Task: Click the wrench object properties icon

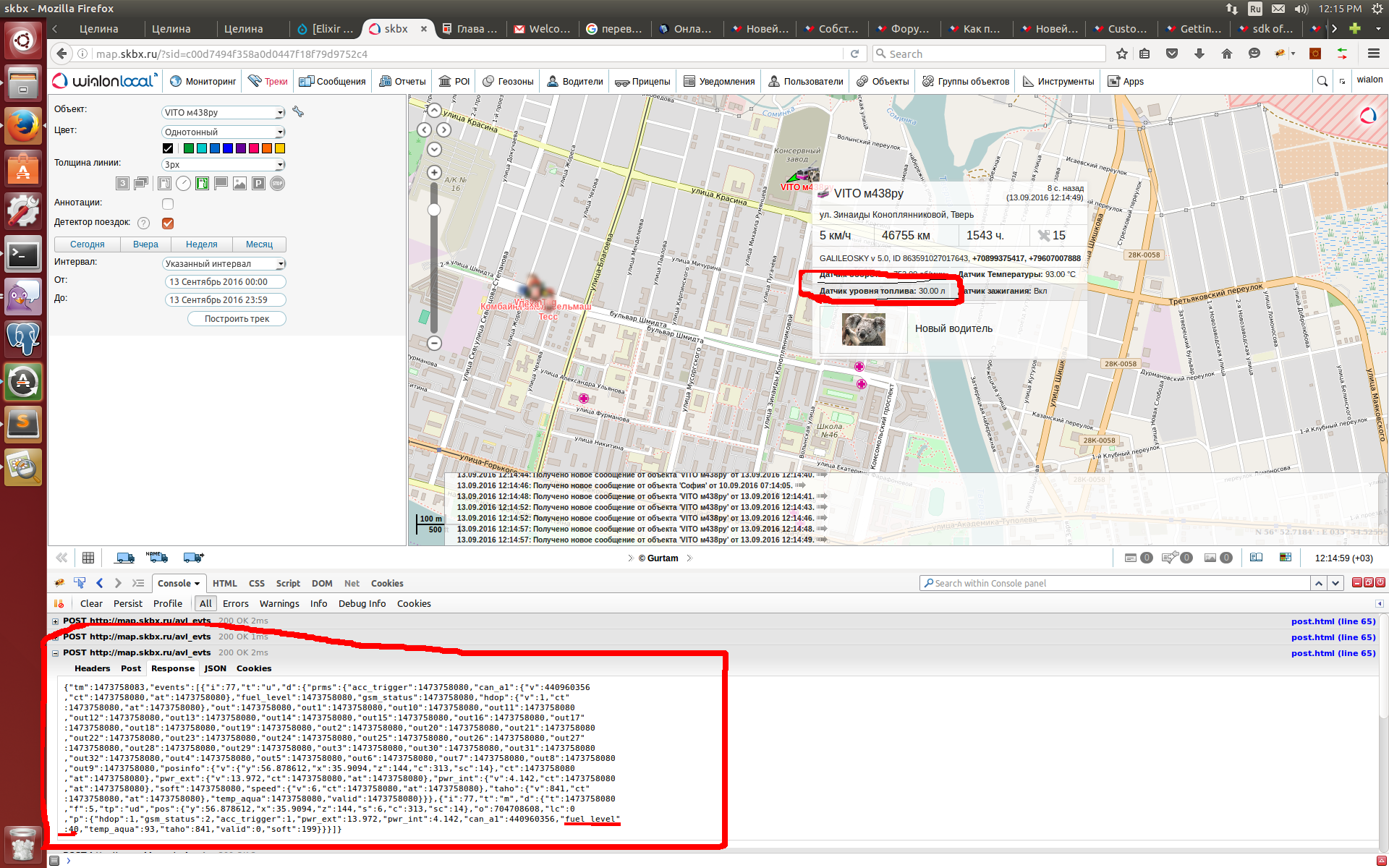Action: coord(298,111)
